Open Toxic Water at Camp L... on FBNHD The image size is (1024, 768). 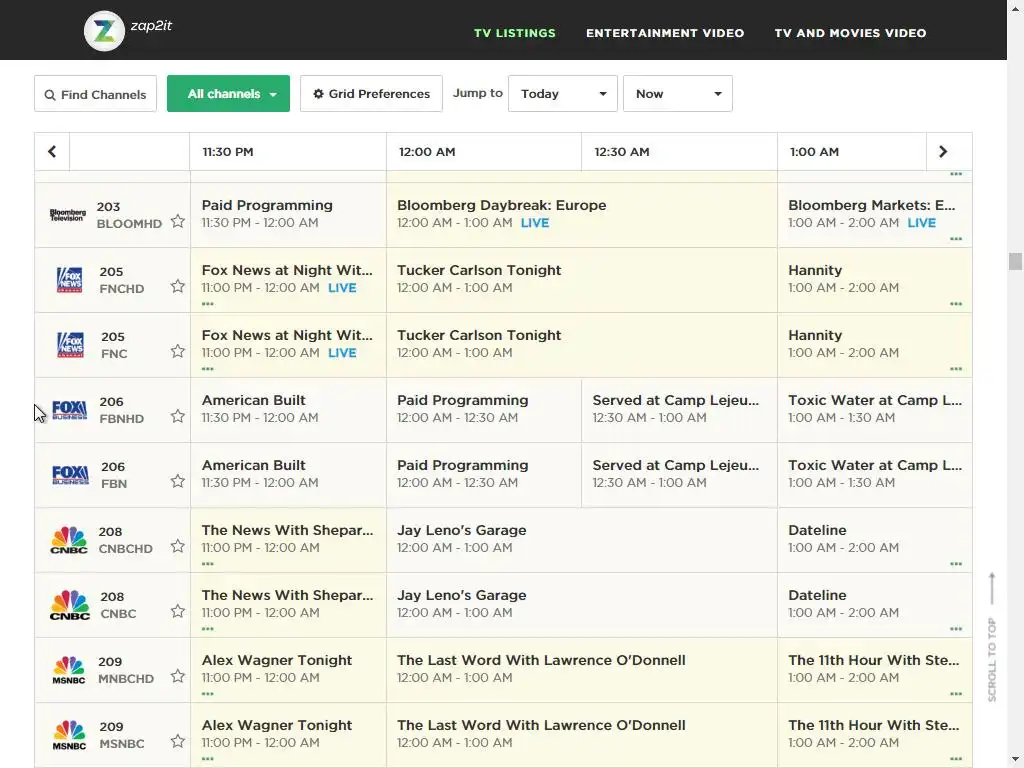(x=874, y=409)
